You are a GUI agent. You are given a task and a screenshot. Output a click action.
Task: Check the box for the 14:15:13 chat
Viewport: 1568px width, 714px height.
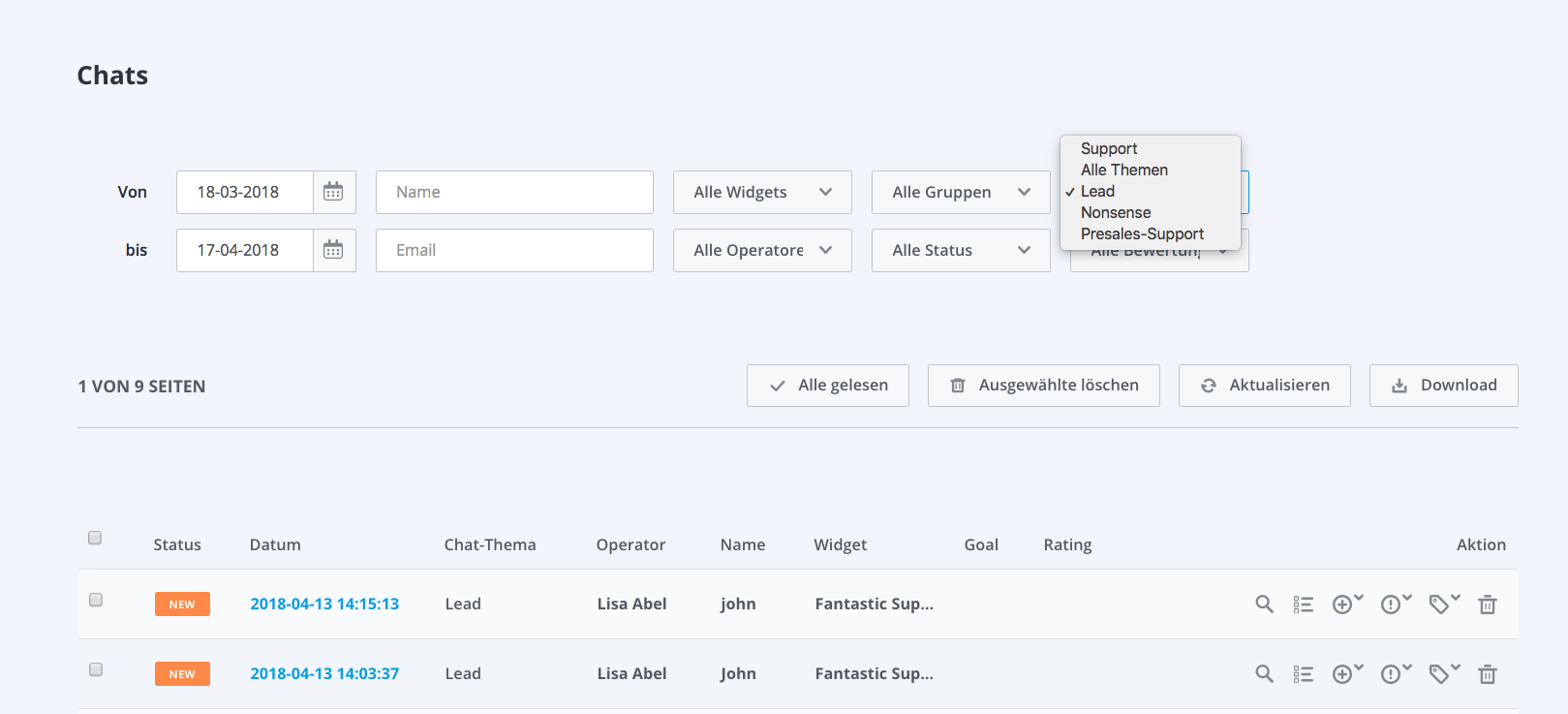(96, 600)
